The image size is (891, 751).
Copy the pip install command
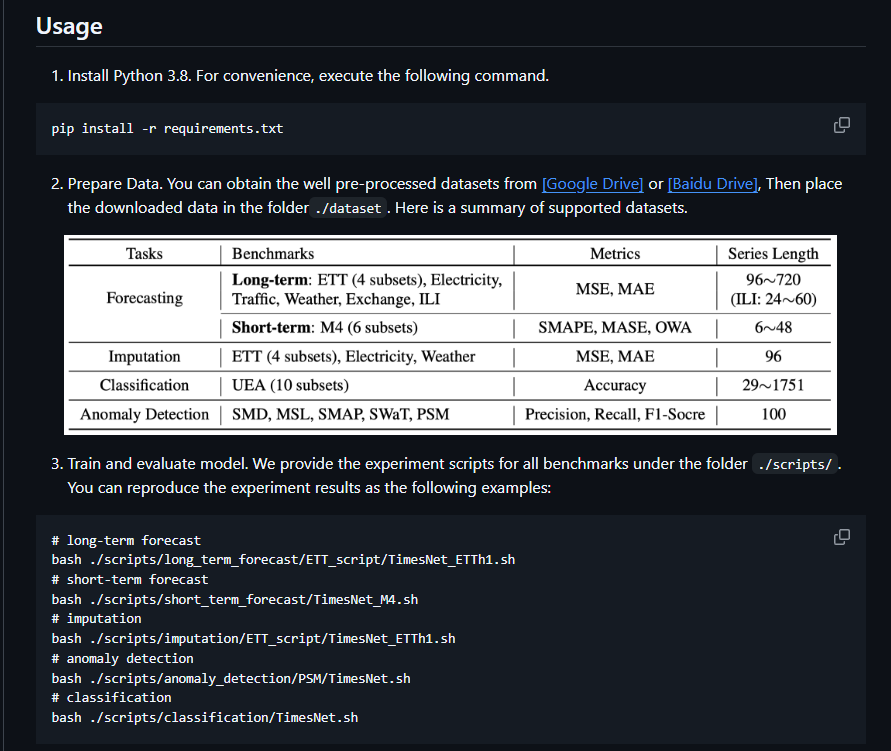[x=841, y=125]
